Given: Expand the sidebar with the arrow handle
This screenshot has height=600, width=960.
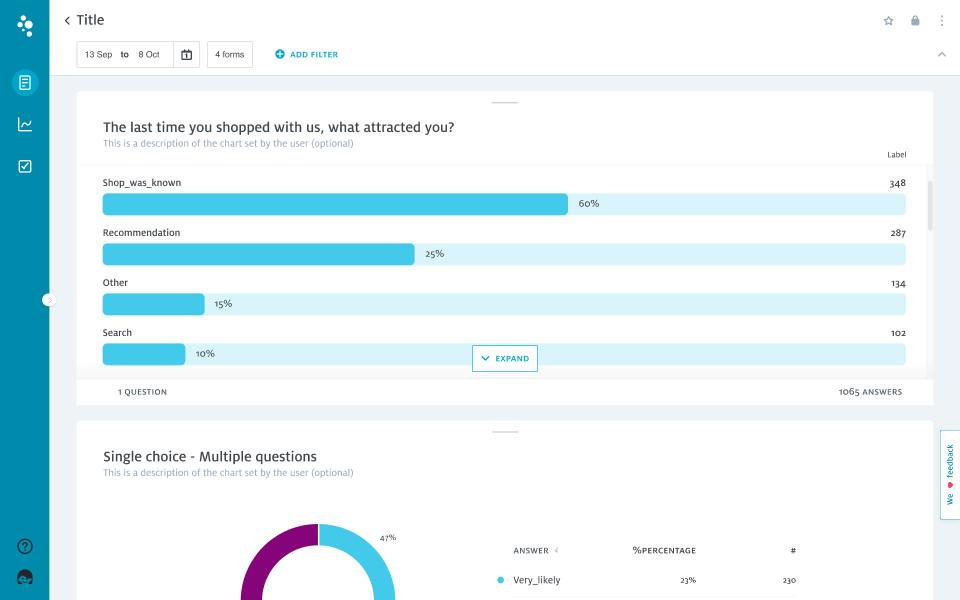Looking at the screenshot, I should (x=49, y=300).
